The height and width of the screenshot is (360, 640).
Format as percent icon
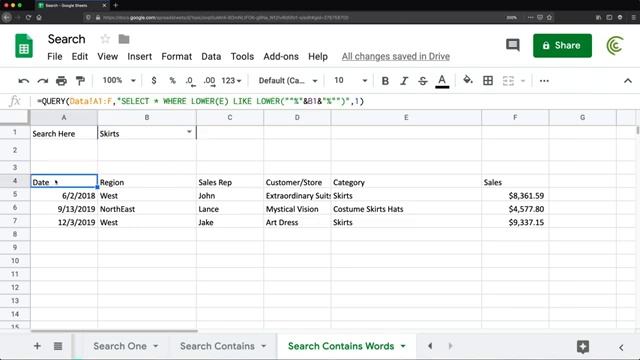click(x=172, y=81)
